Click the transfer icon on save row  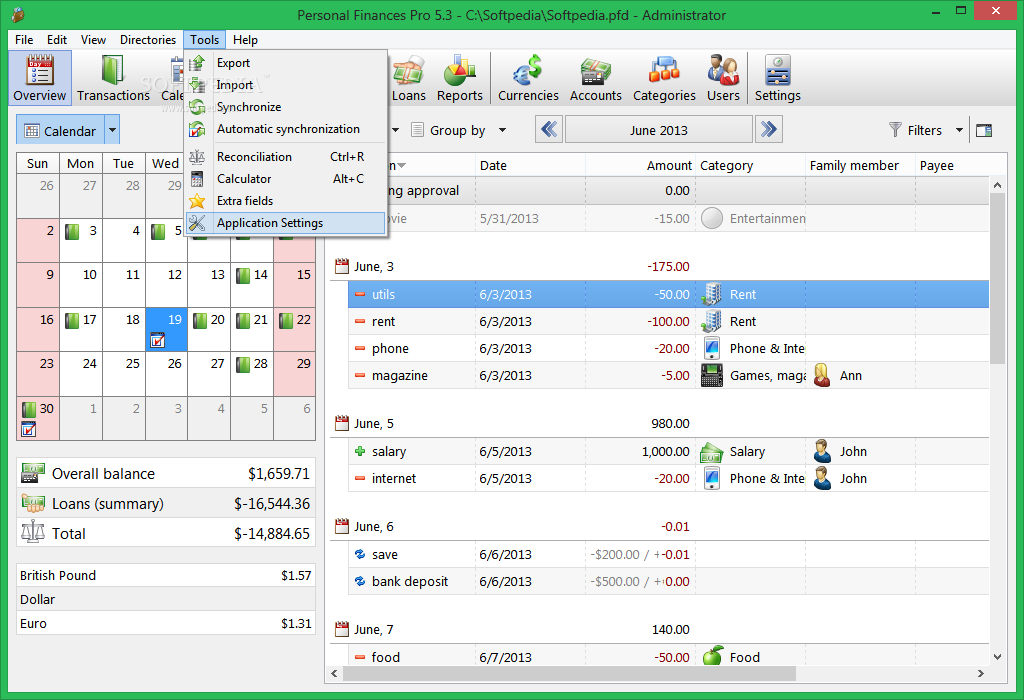click(x=360, y=554)
